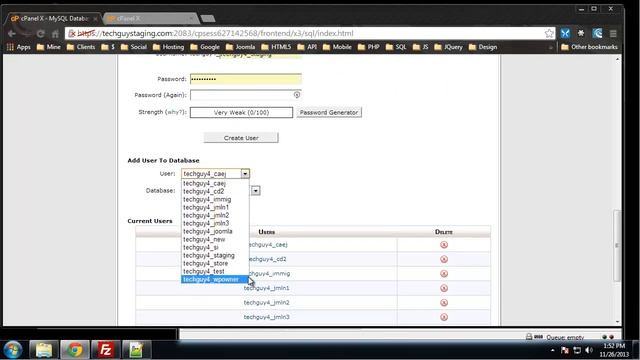Open the Other bookmarks folder
Viewport: 640px width, 360px height.
pyautogui.click(x=589, y=47)
